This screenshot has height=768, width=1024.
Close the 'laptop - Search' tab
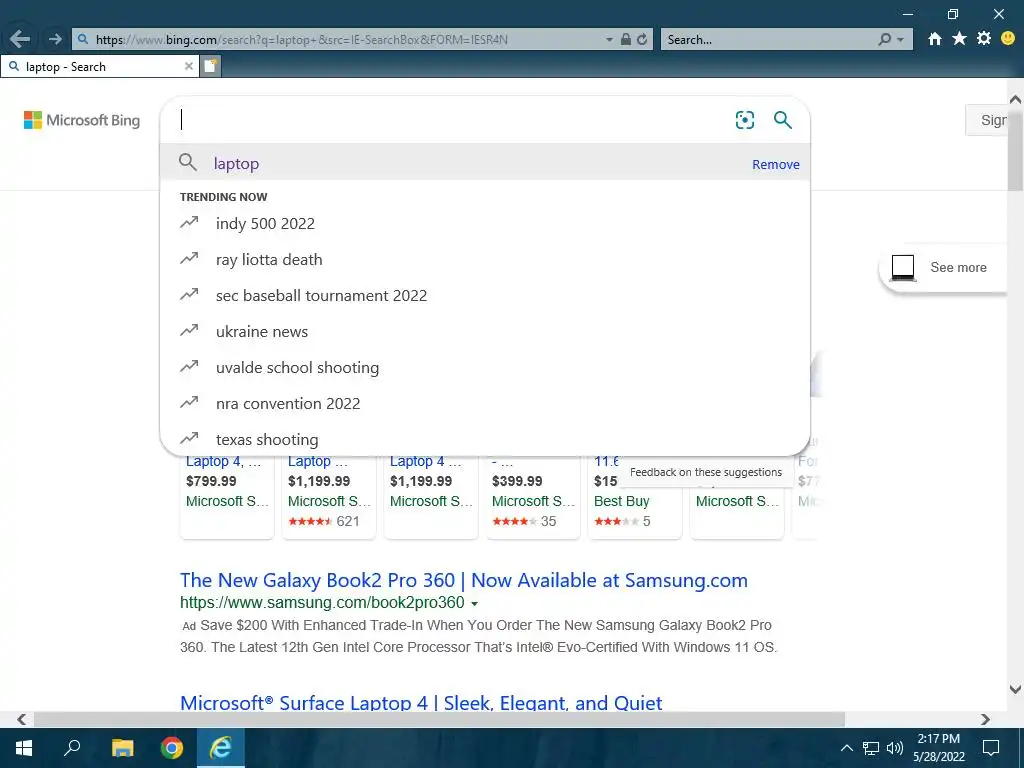(x=188, y=66)
